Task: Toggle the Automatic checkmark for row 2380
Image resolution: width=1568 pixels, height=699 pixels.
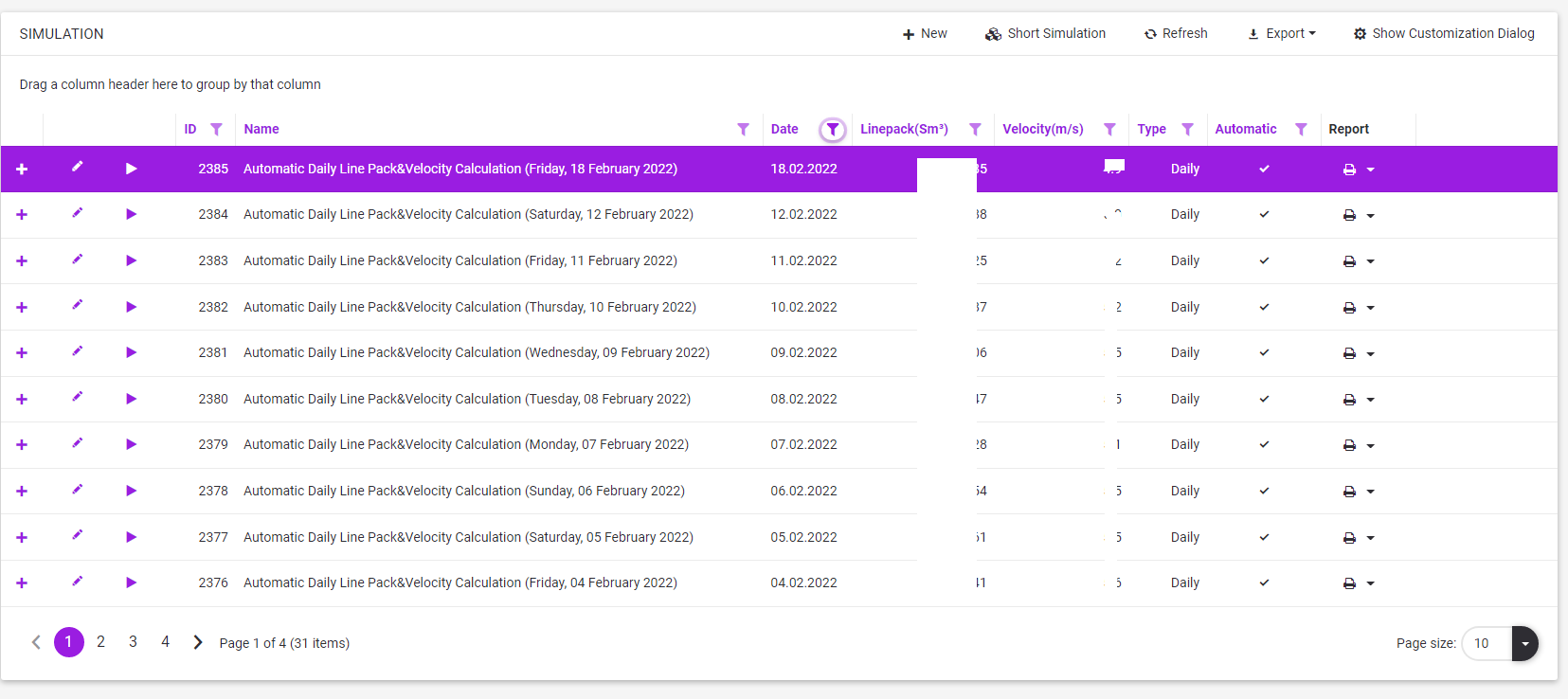Action: 1264,399
